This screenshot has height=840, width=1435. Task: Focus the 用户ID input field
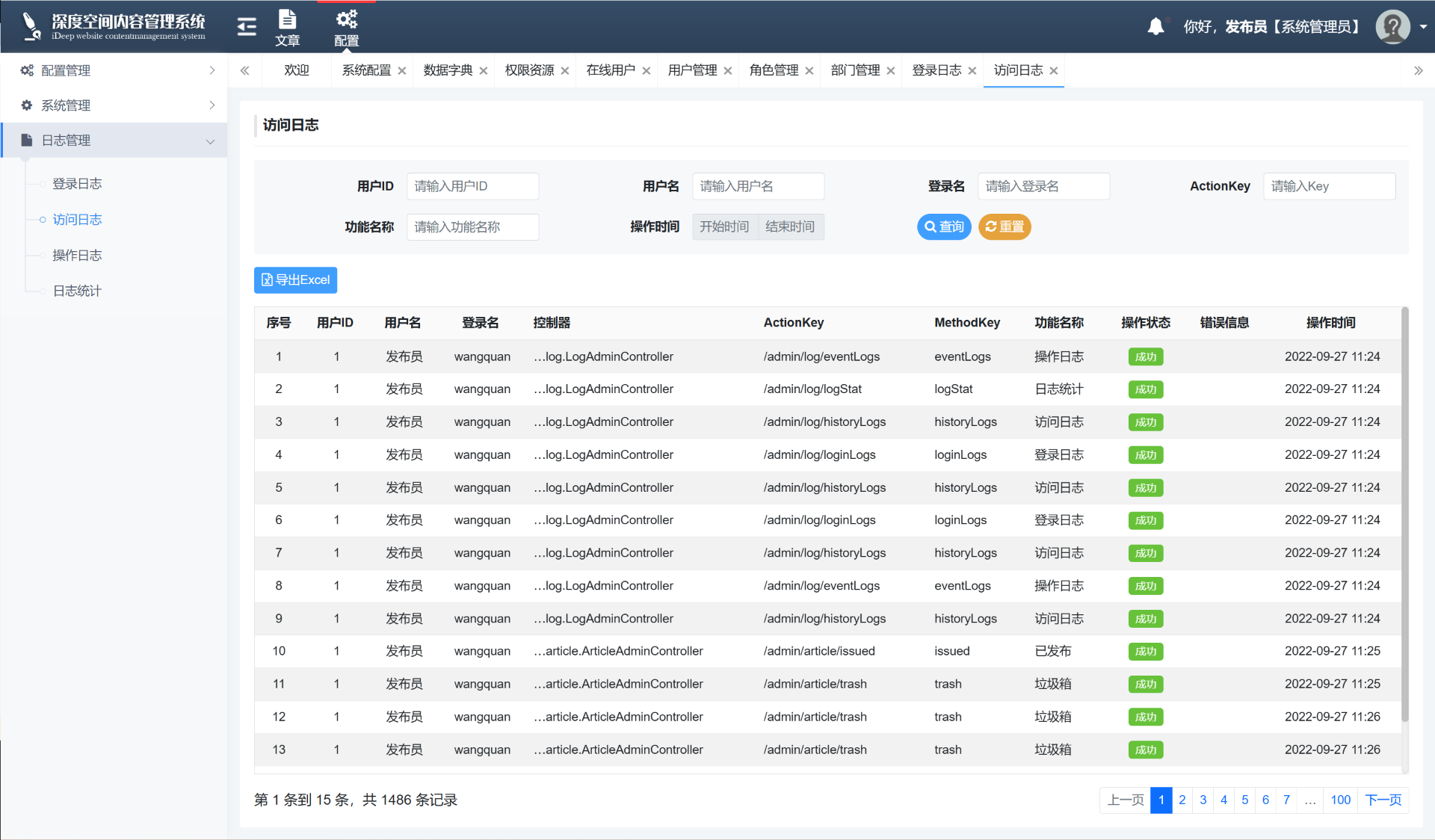coord(472,186)
